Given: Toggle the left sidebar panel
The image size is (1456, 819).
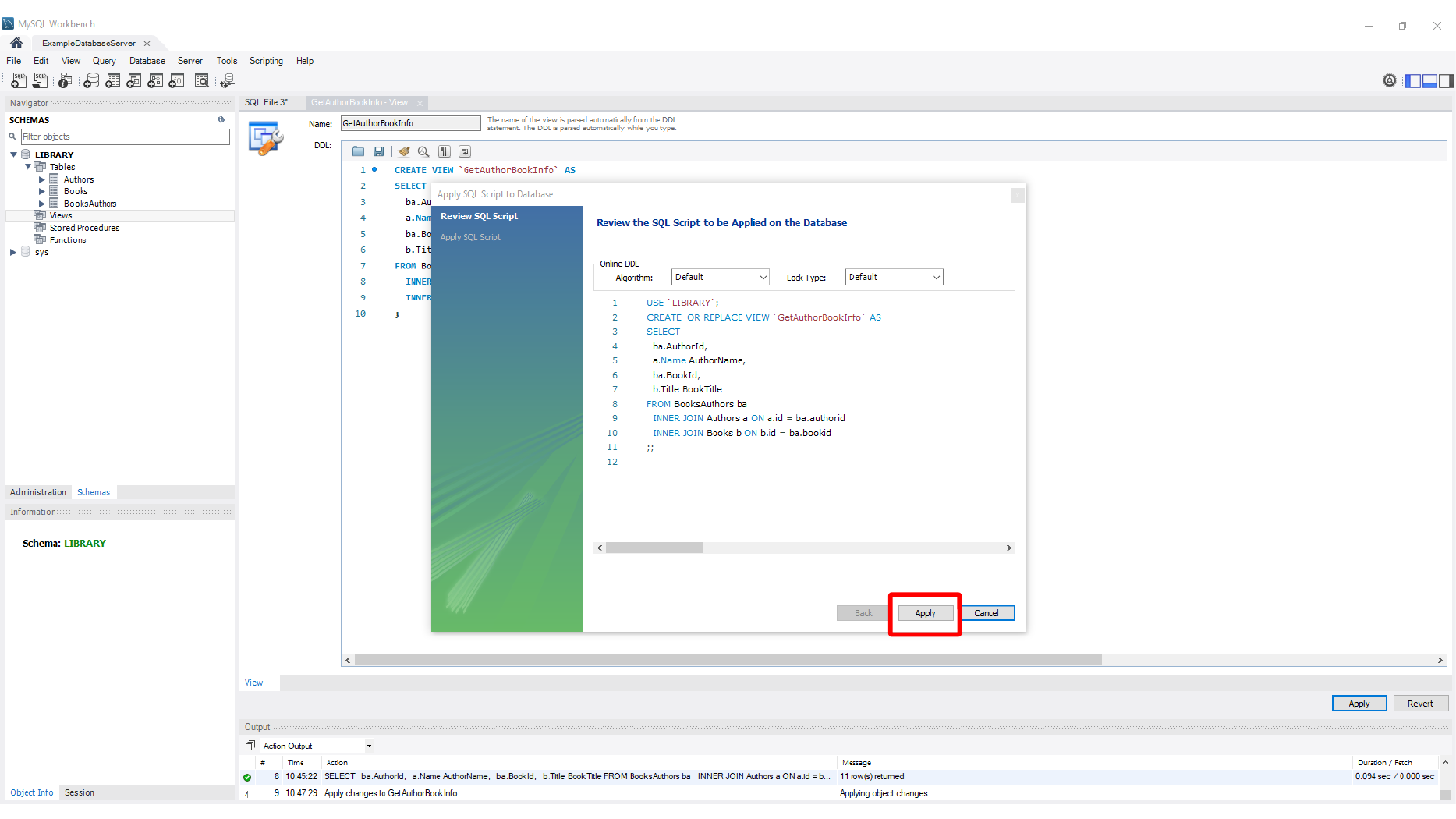Looking at the screenshot, I should point(1413,80).
